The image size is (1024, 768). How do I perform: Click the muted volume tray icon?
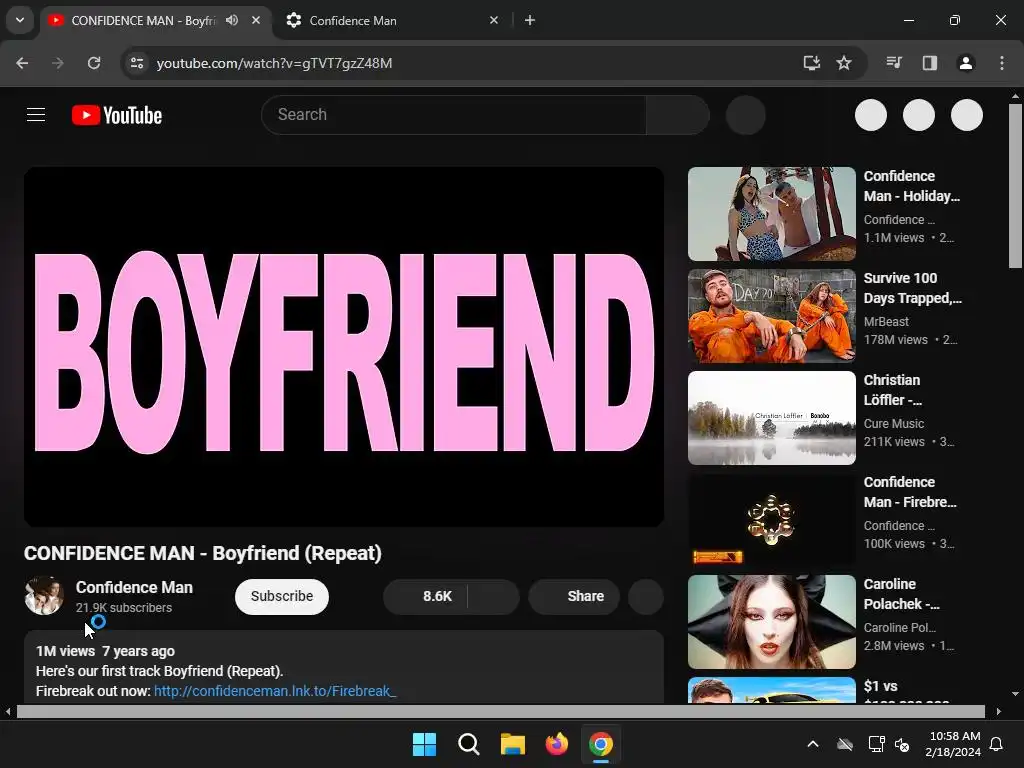tap(903, 744)
